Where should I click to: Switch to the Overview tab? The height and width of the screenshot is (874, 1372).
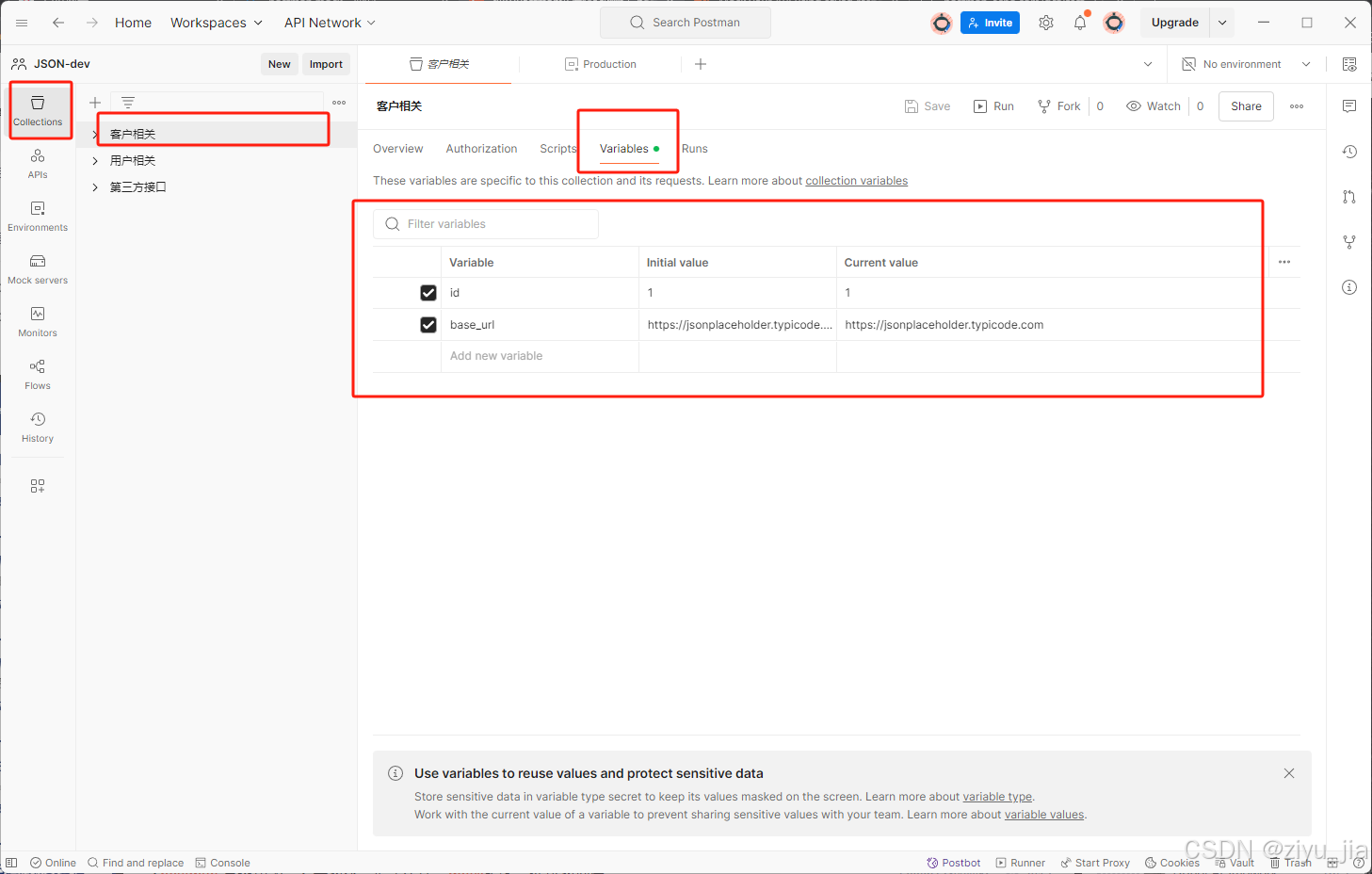pyautogui.click(x=398, y=149)
